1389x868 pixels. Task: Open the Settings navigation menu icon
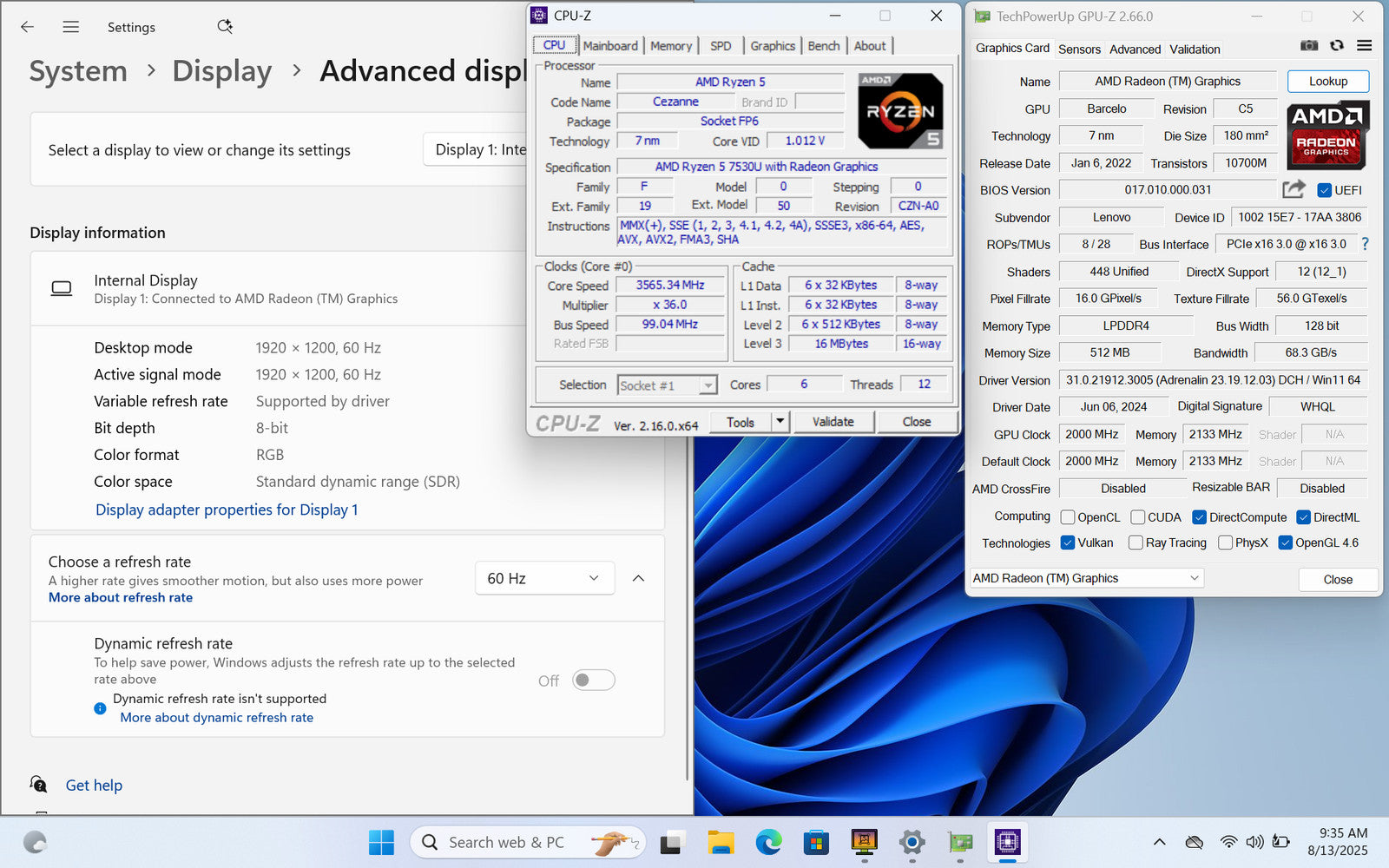click(71, 27)
